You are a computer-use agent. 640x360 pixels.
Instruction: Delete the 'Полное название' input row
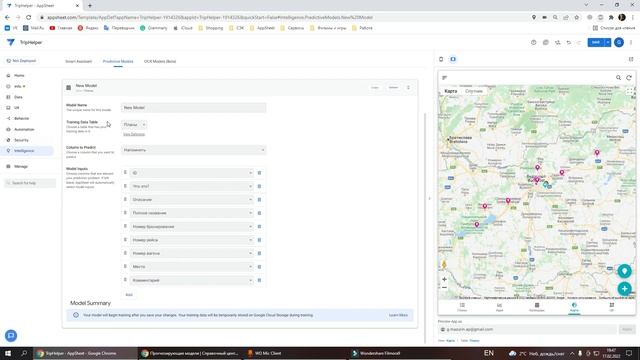pos(259,213)
